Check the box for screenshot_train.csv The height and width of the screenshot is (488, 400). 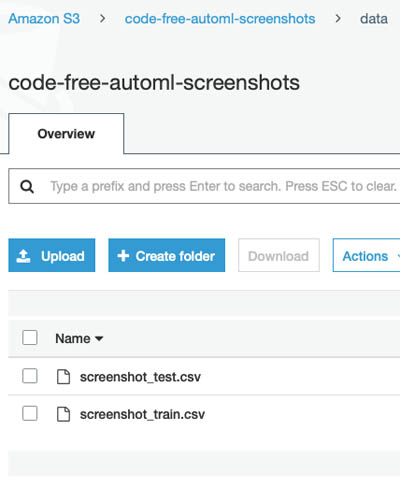pos(30,414)
